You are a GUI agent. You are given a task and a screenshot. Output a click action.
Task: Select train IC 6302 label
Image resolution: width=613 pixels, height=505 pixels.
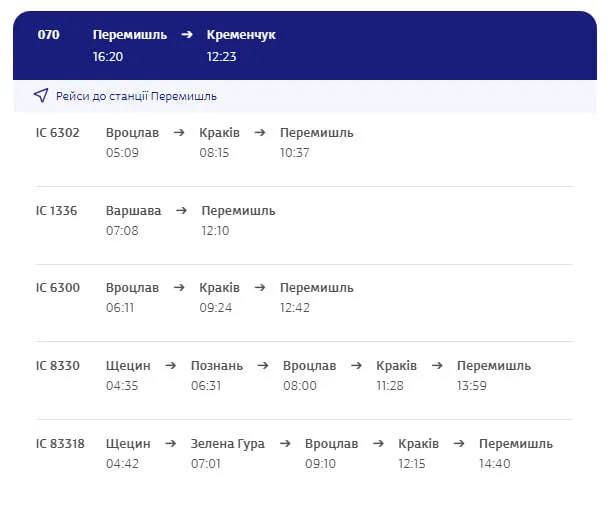[x=57, y=133]
